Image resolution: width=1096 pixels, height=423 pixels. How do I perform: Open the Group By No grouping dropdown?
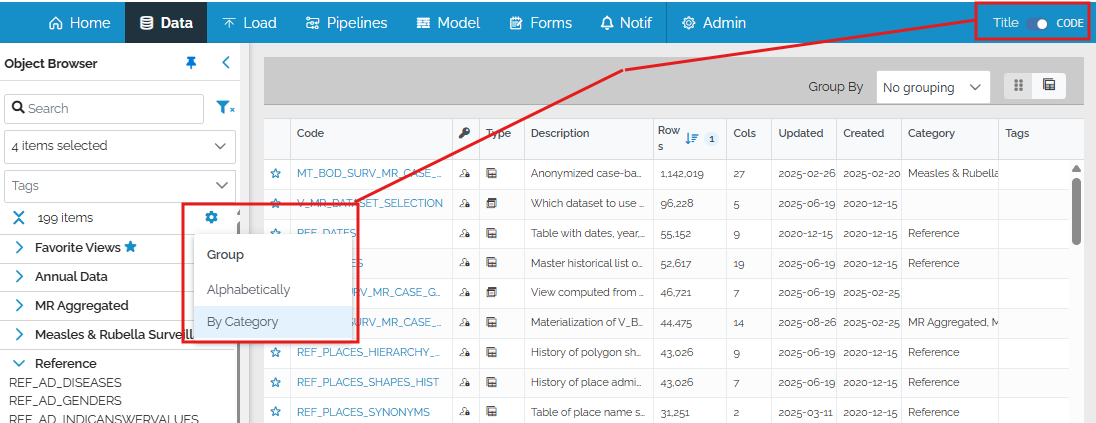[932, 87]
